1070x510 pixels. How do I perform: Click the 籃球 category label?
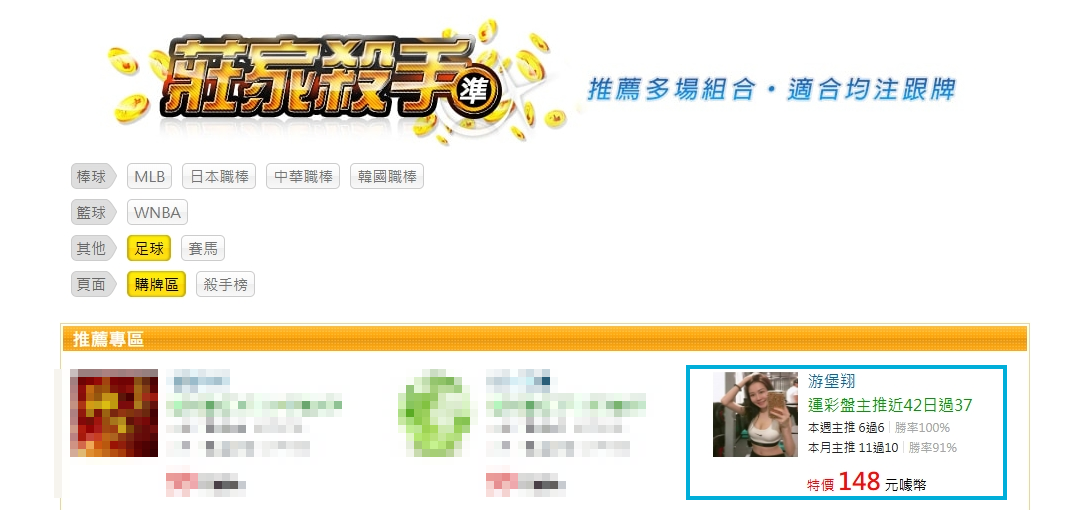pyautogui.click(x=93, y=212)
